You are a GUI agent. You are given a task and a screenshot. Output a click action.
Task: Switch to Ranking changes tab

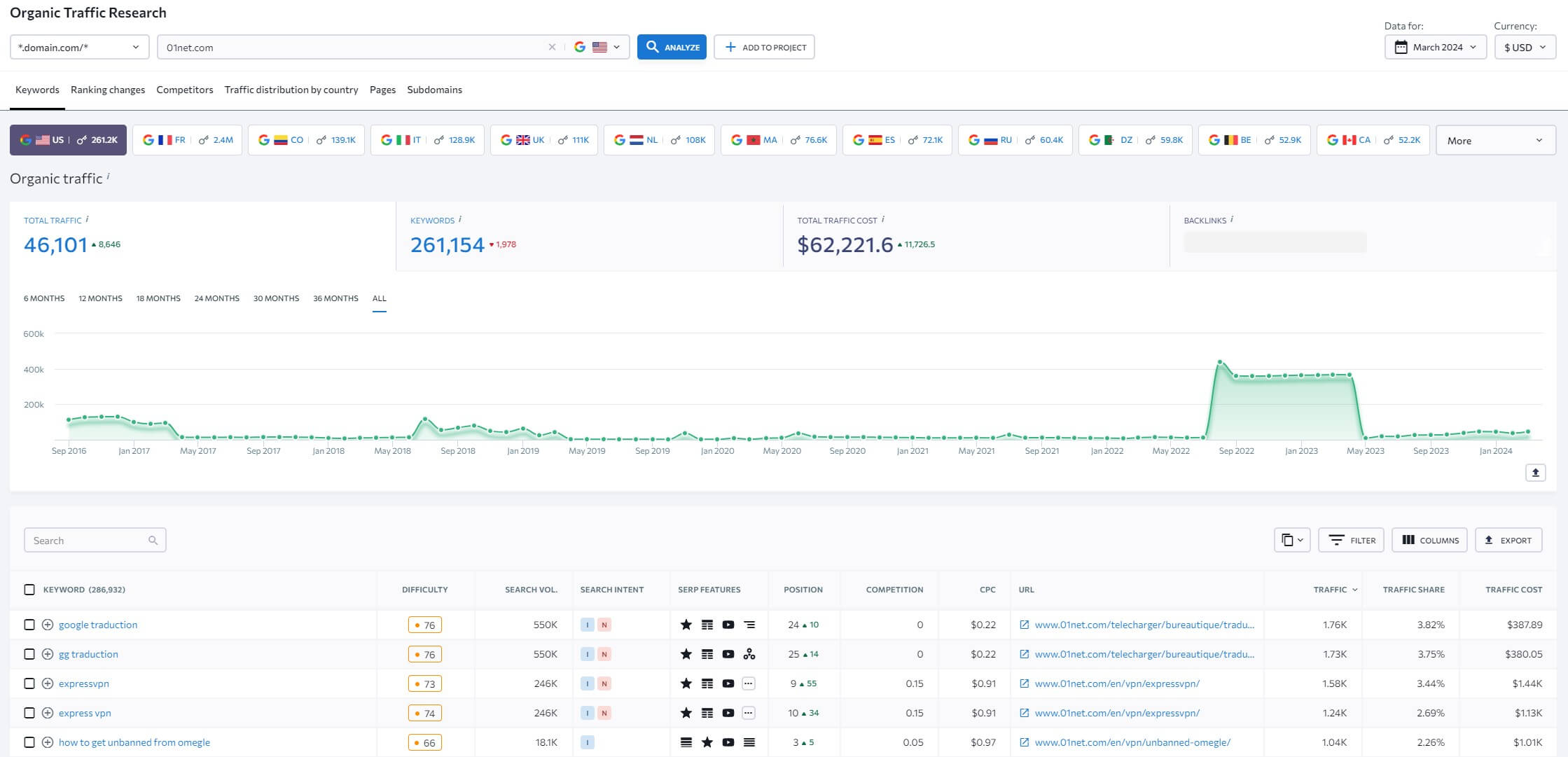pos(108,90)
